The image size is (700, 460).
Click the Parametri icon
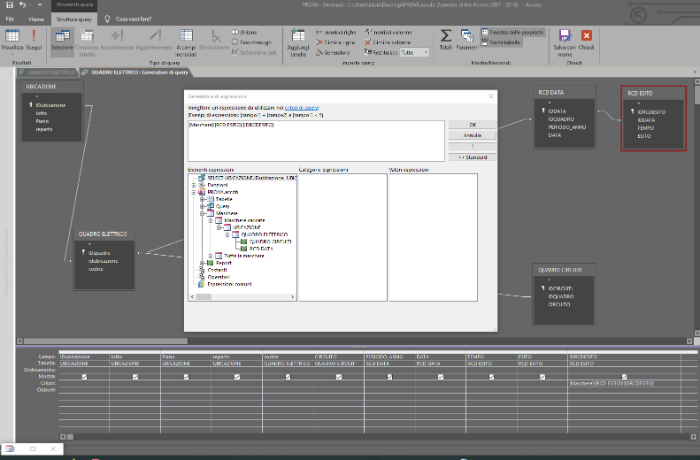point(467,40)
